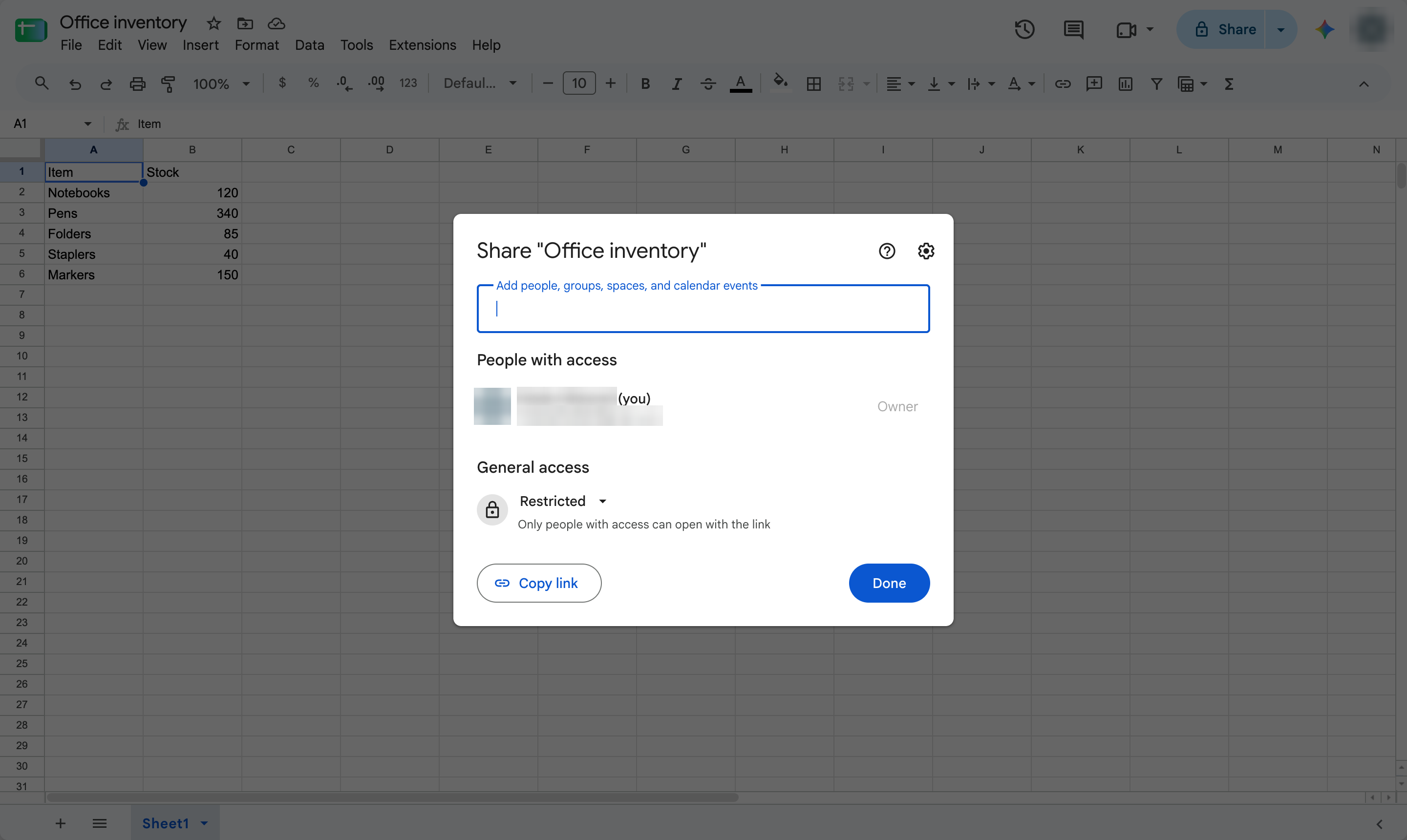Check the cloud save status icon
The image size is (1407, 840).
[x=277, y=23]
